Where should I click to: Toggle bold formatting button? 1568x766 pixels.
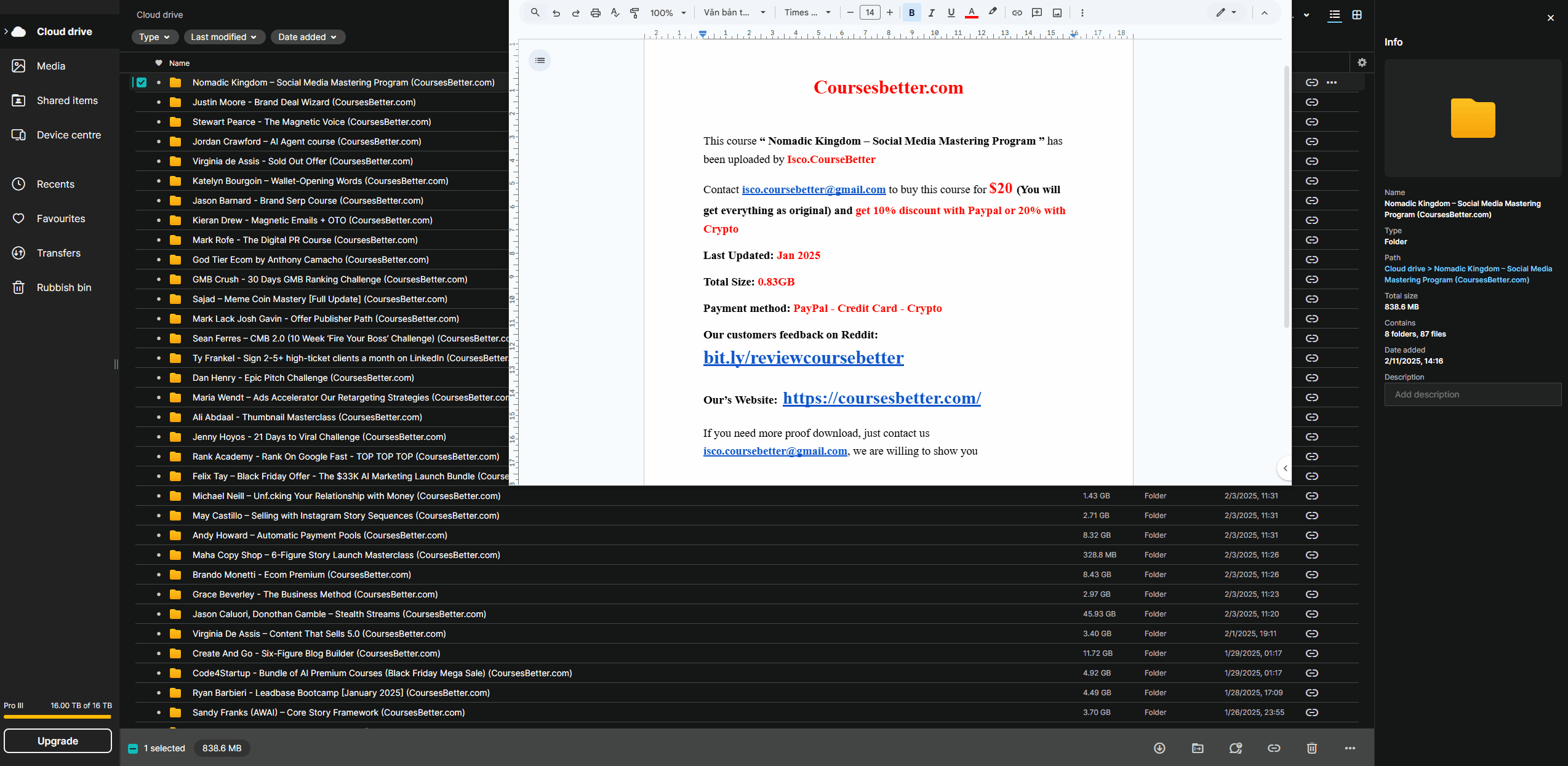(911, 13)
